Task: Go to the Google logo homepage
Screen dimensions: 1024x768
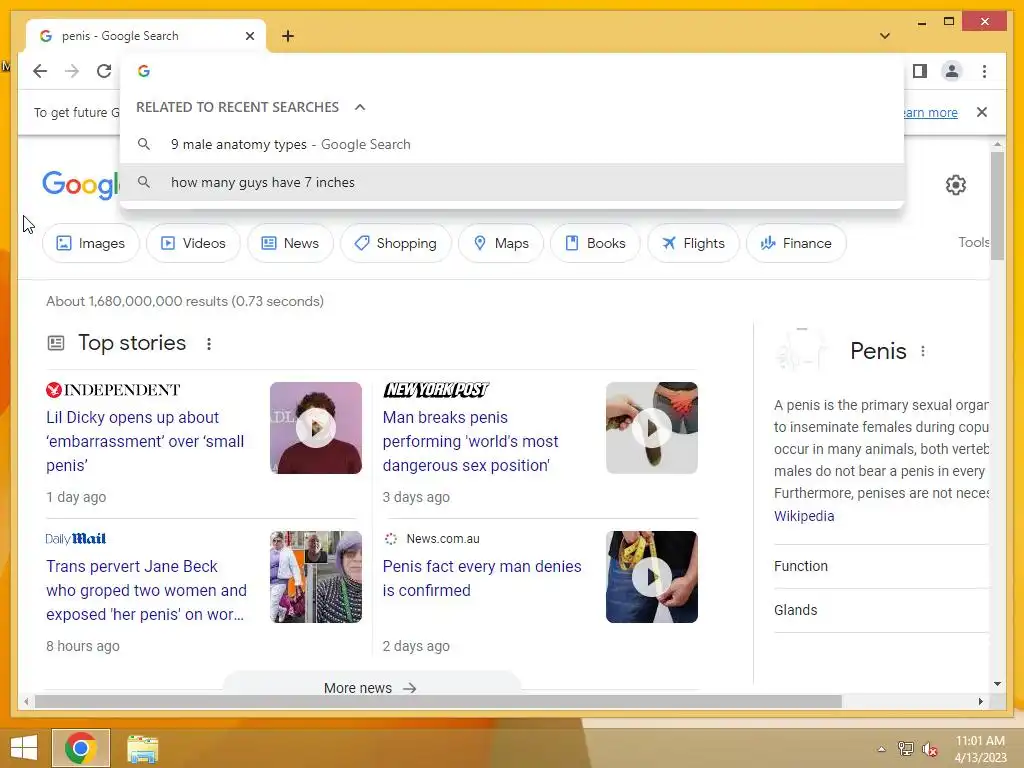Action: [x=81, y=185]
